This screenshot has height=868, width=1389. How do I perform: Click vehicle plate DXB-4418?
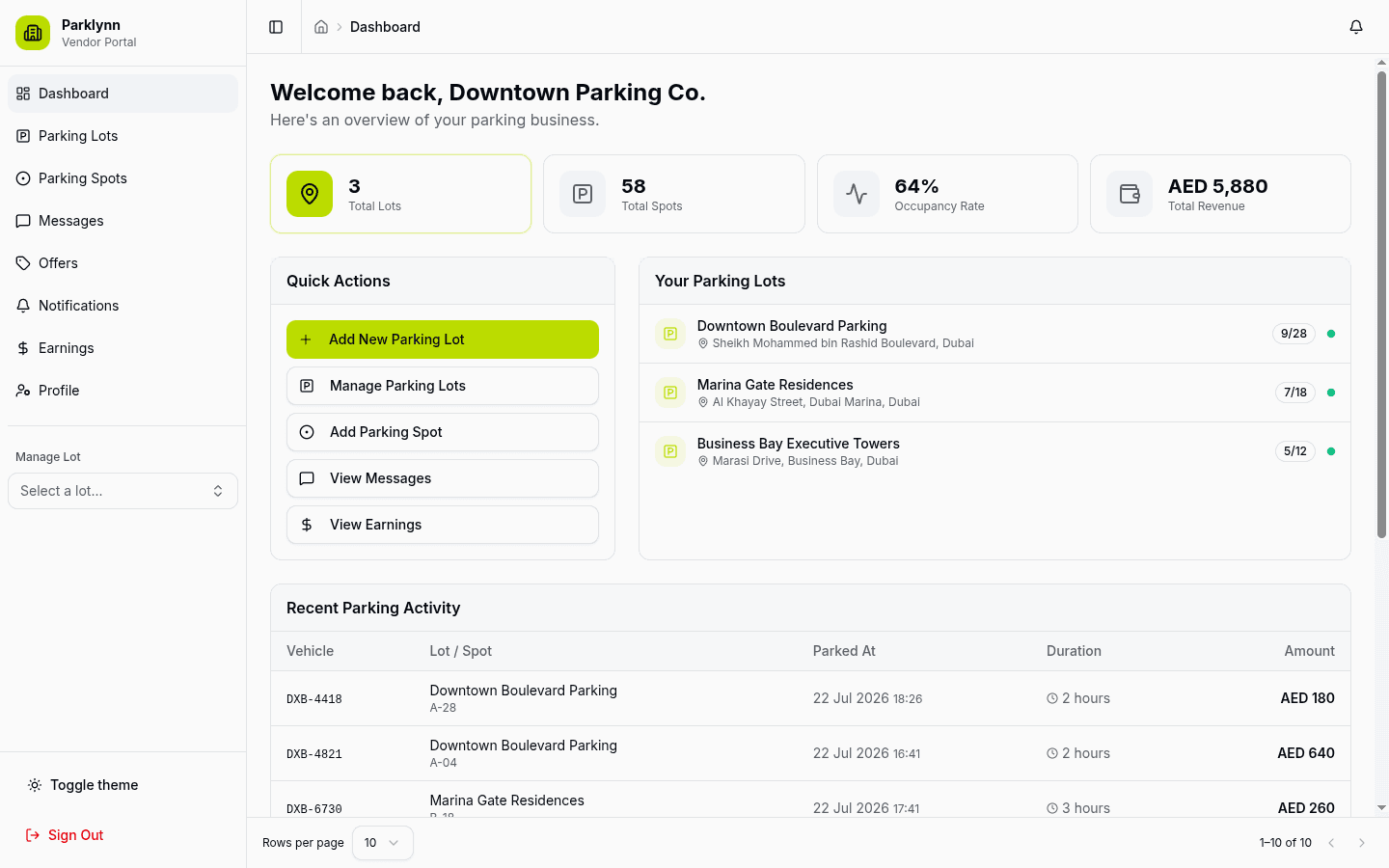314,699
